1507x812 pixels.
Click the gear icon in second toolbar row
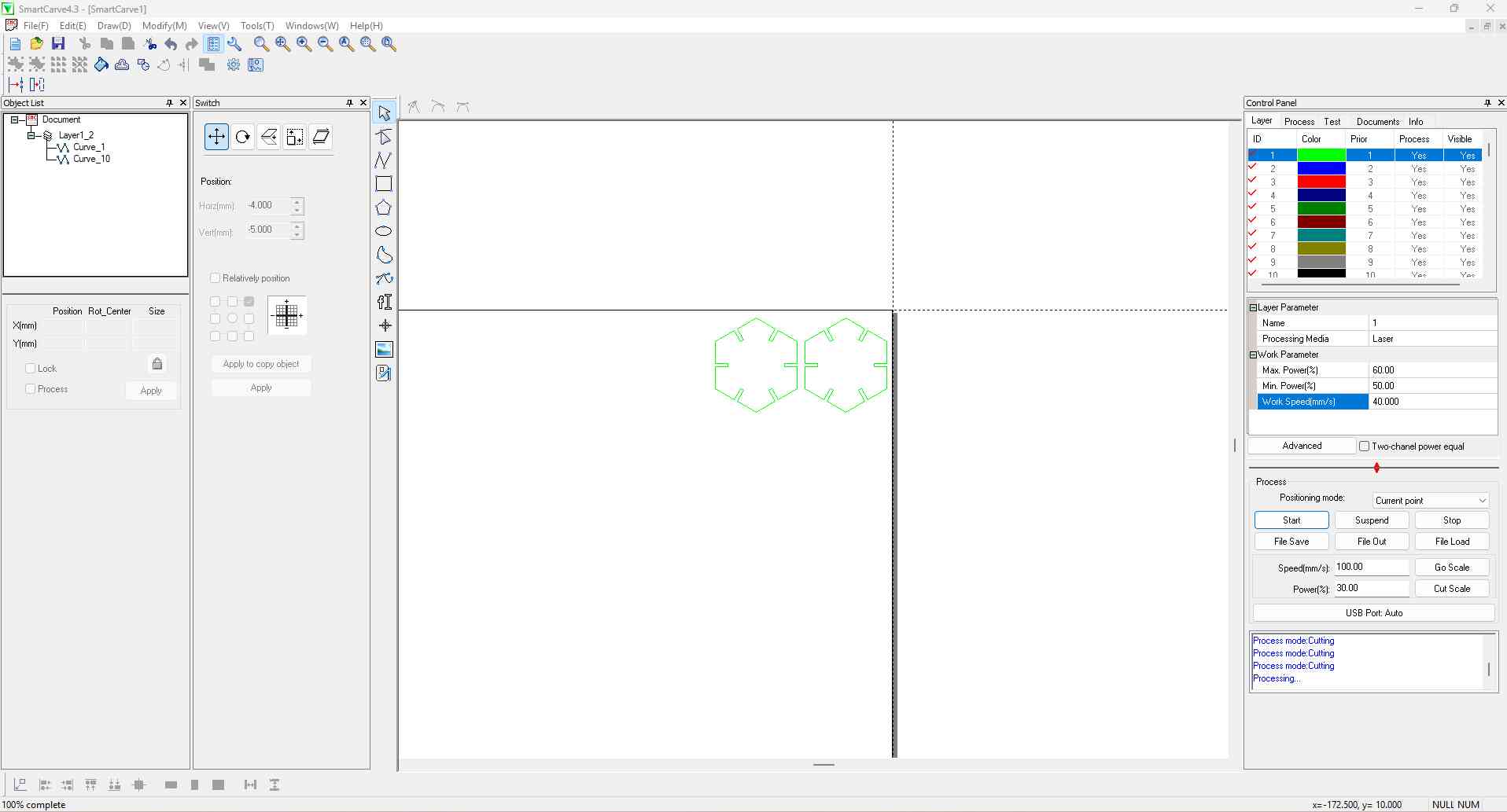[234, 64]
